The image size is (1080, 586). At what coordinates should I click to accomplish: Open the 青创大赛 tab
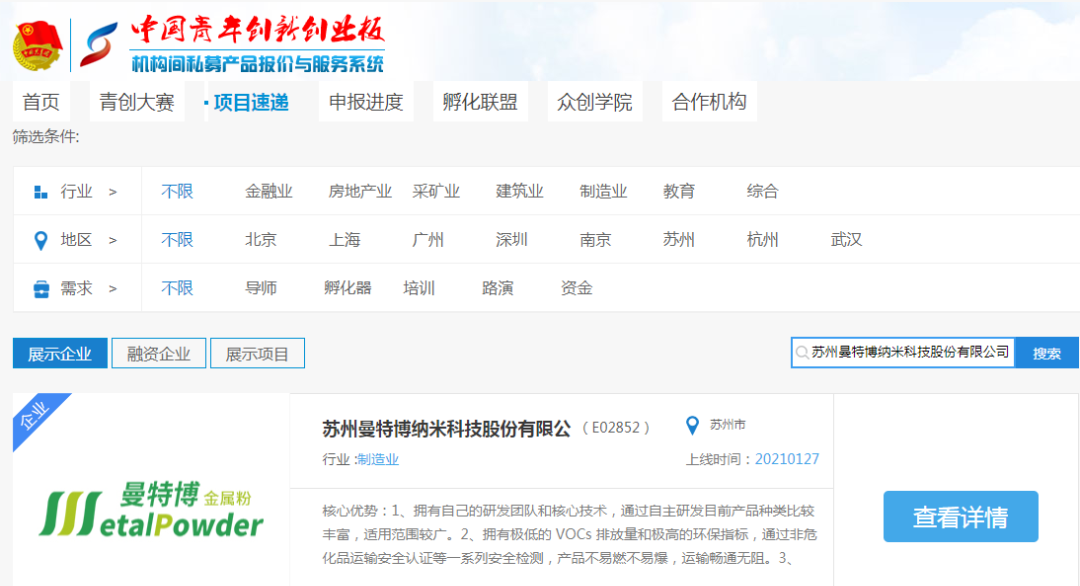point(136,102)
